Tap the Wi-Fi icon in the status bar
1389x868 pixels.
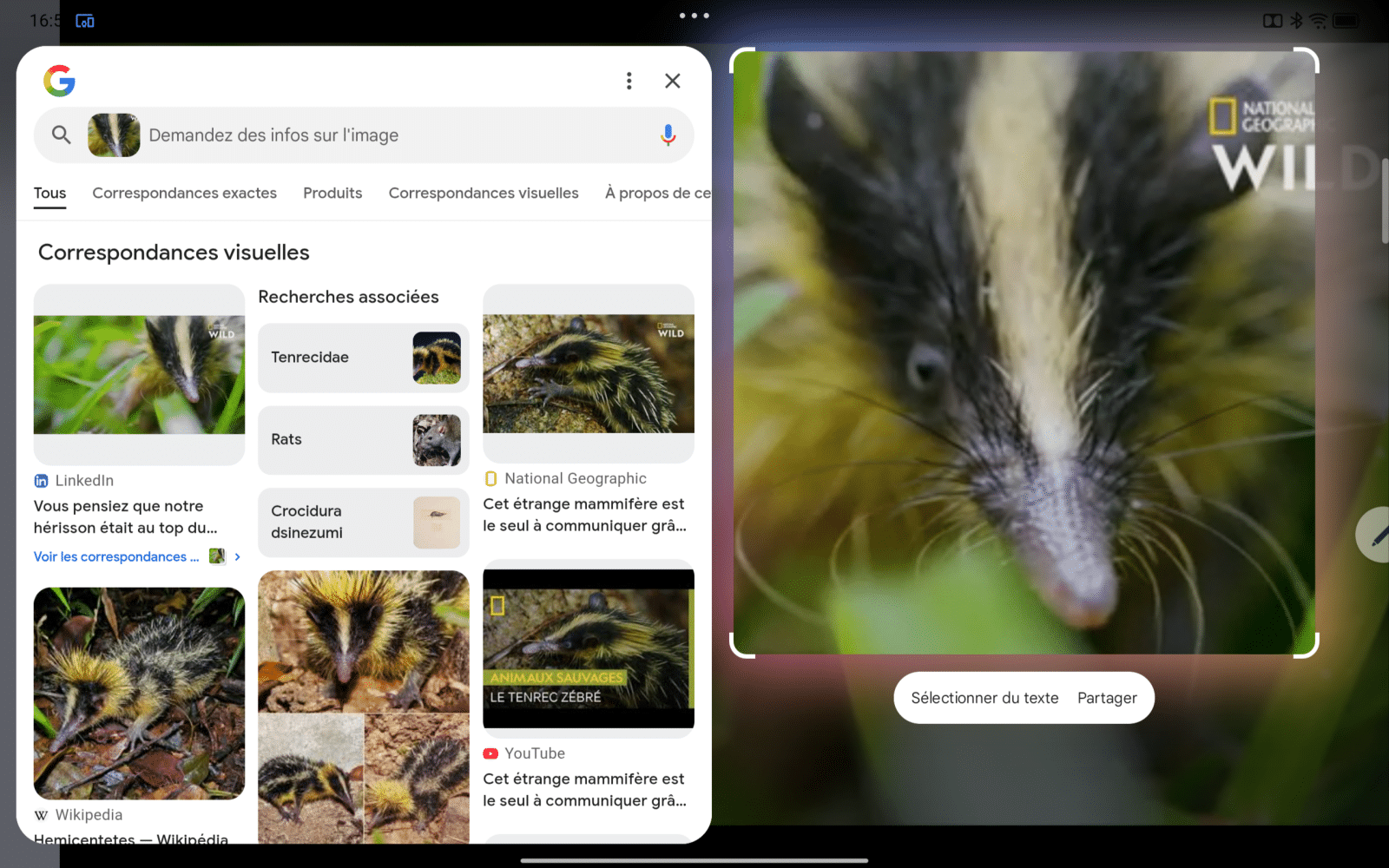[1319, 20]
